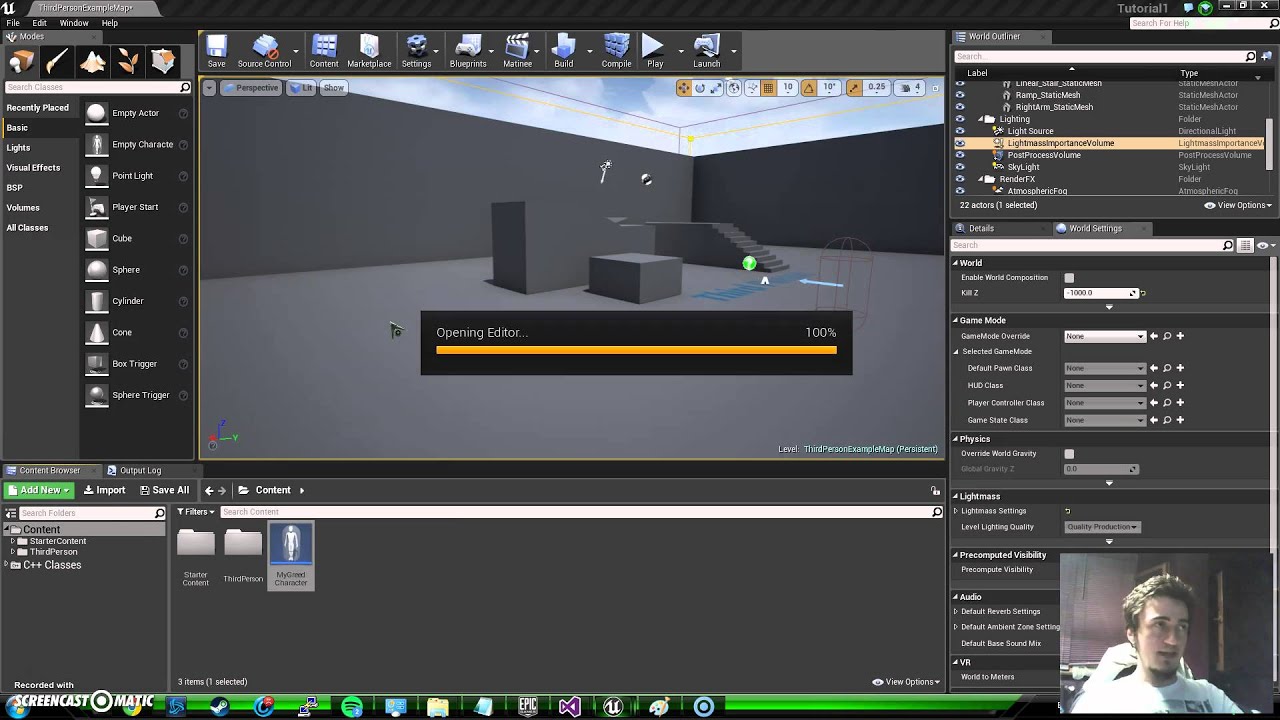The width and height of the screenshot is (1280, 720).
Task: Click the Kill Z value field
Action: point(1101,293)
